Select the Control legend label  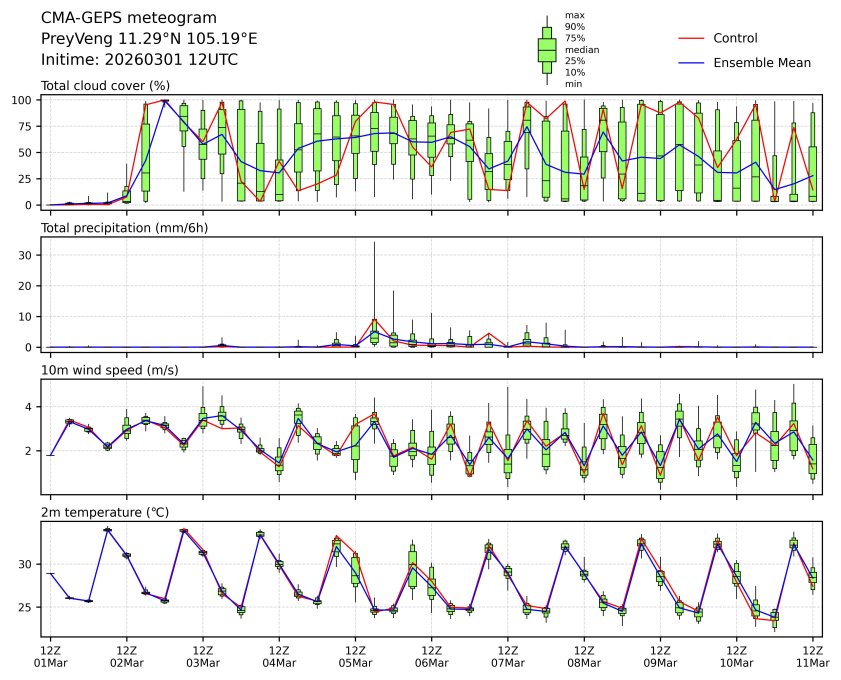click(735, 38)
